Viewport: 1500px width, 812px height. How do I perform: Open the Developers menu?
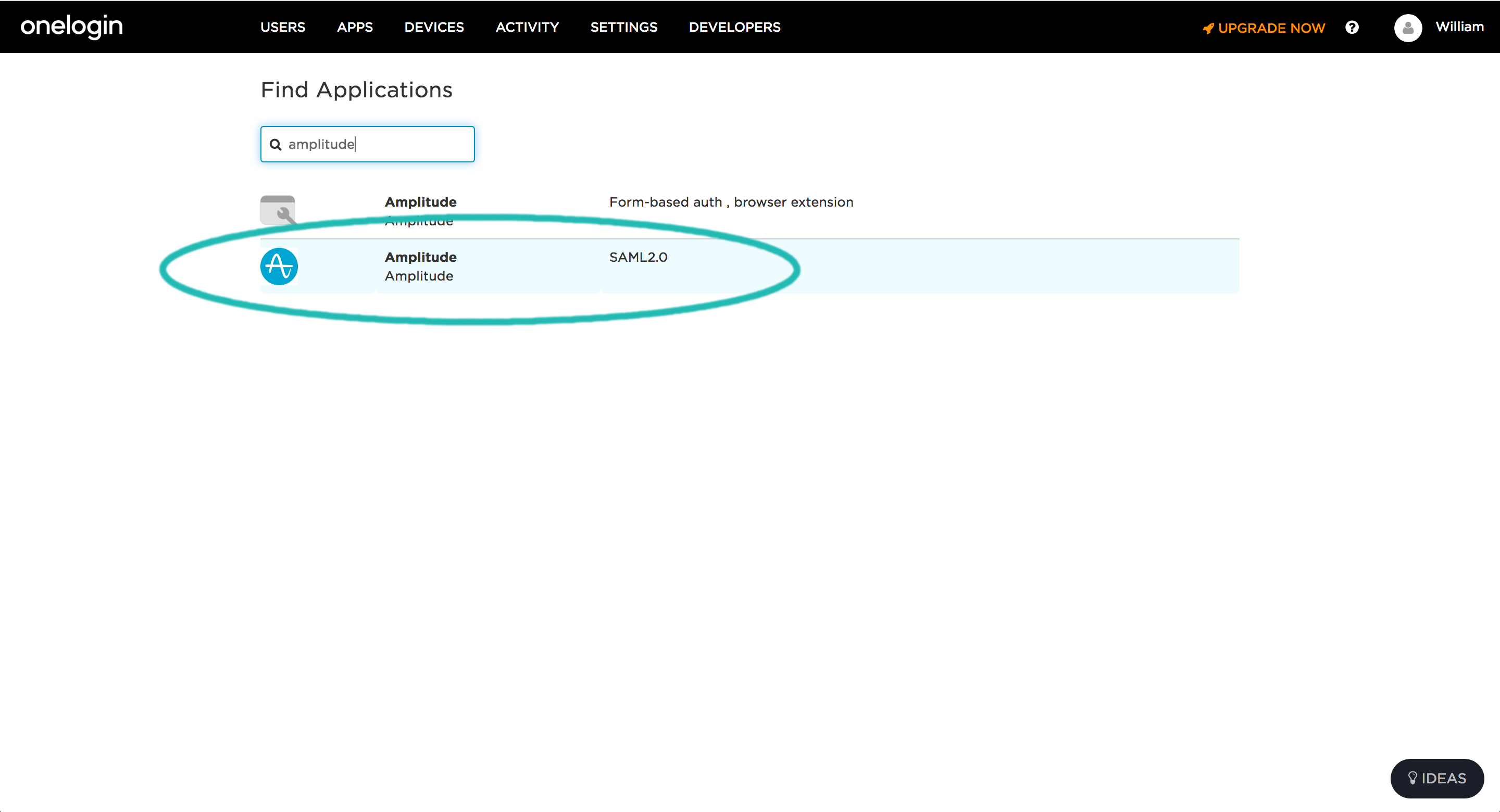[x=734, y=28]
